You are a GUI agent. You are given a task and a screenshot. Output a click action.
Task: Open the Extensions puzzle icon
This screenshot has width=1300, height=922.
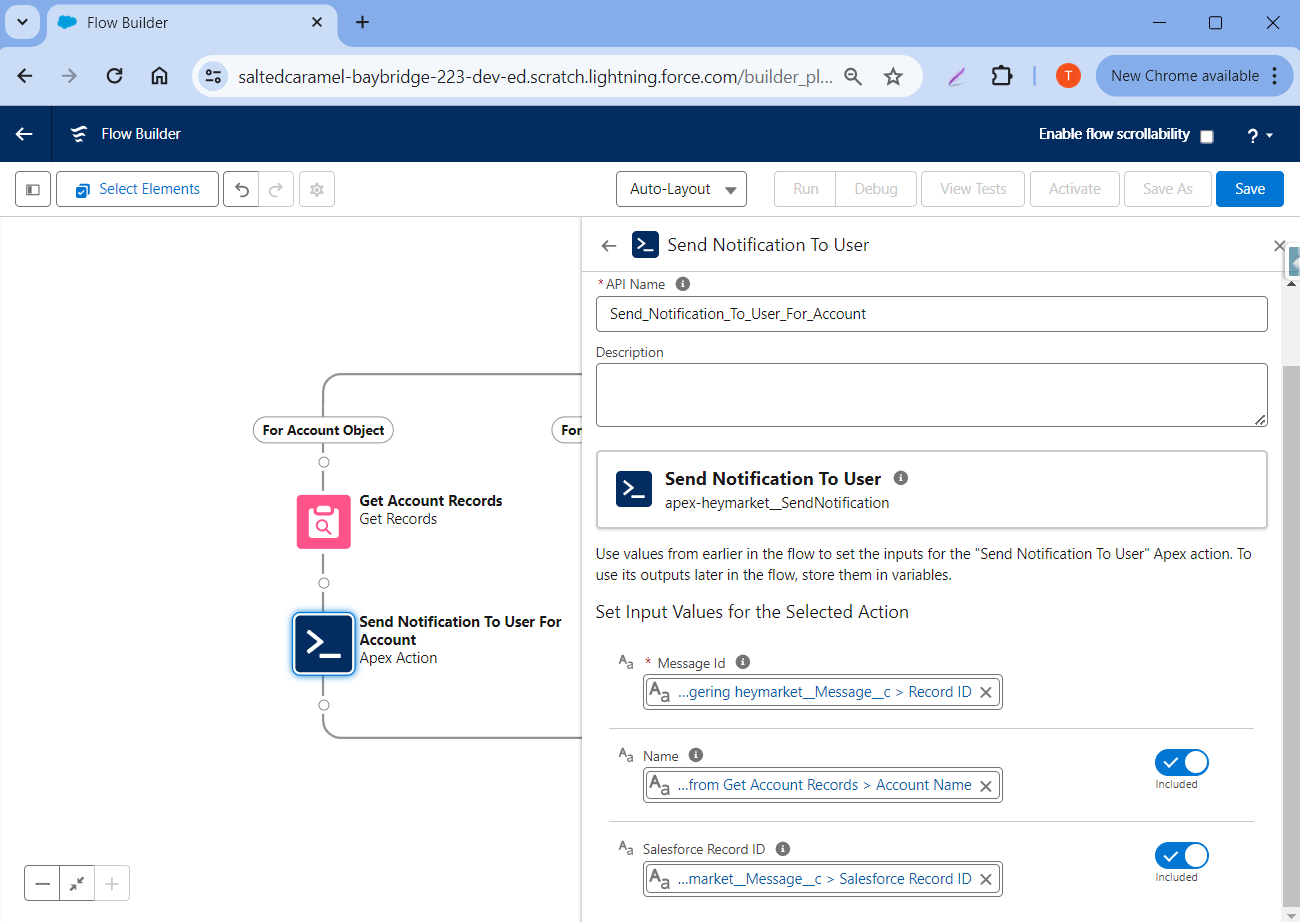point(1001,76)
